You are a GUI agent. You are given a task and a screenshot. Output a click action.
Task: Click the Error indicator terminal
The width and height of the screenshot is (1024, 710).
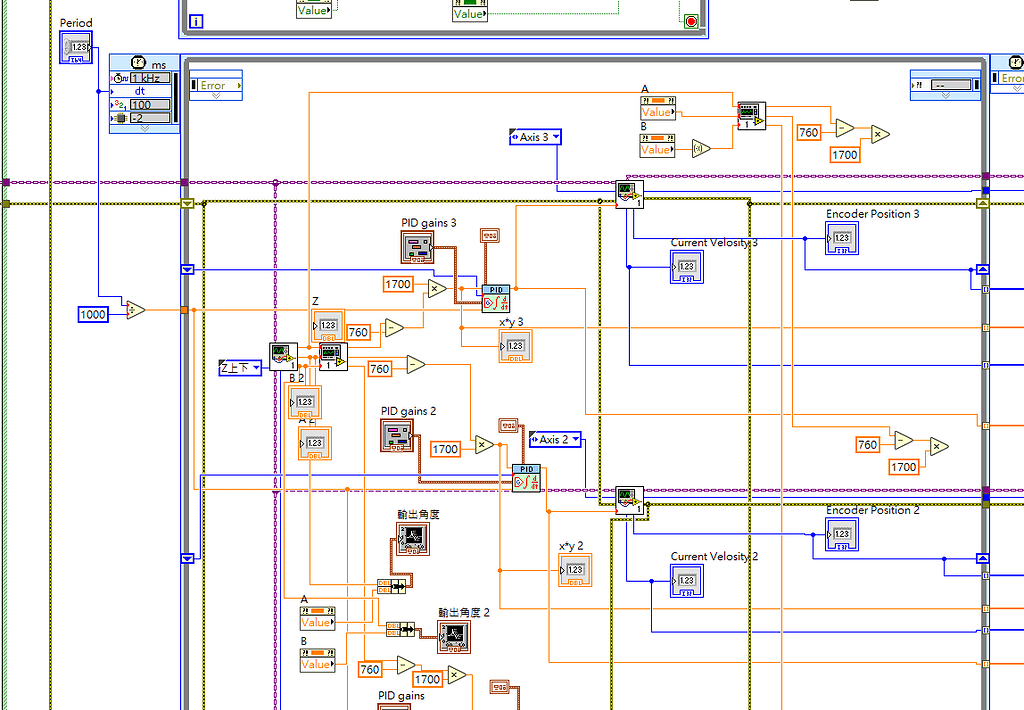pos(215,85)
